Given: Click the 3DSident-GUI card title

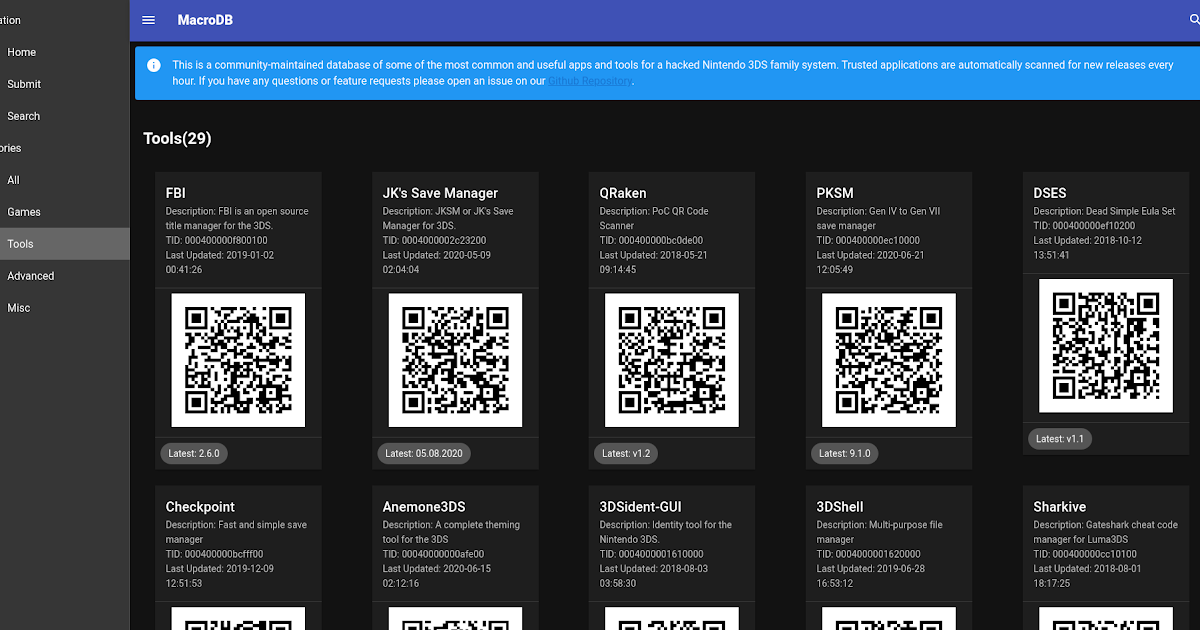Looking at the screenshot, I should 641,507.
